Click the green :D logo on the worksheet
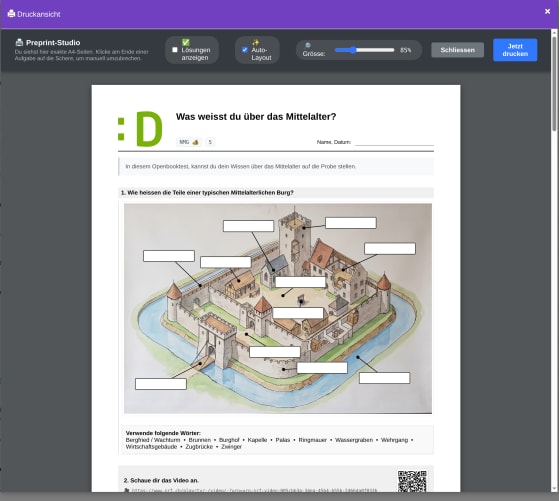The width and height of the screenshot is (559, 501). tap(140, 129)
